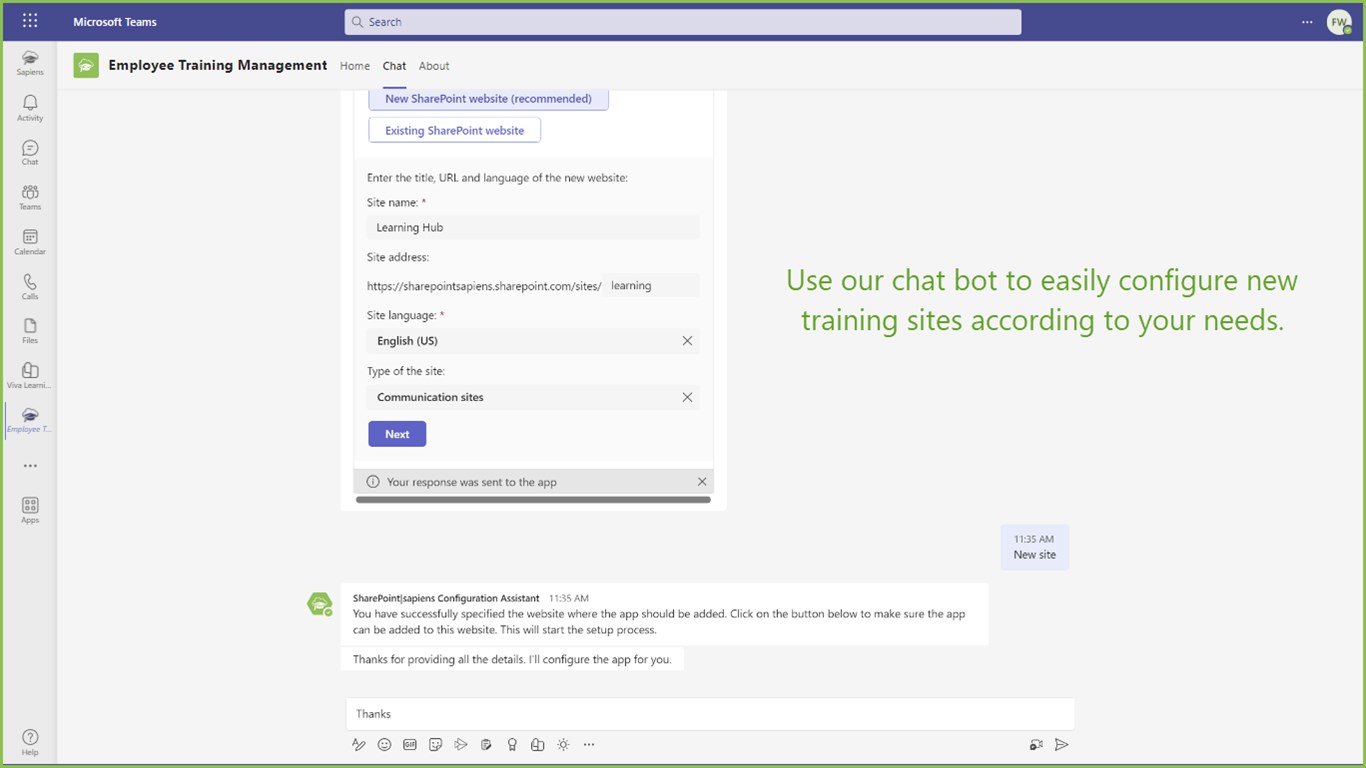The width and height of the screenshot is (1366, 768).
Task: Open settings and more menu in title bar
Action: (x=1307, y=21)
